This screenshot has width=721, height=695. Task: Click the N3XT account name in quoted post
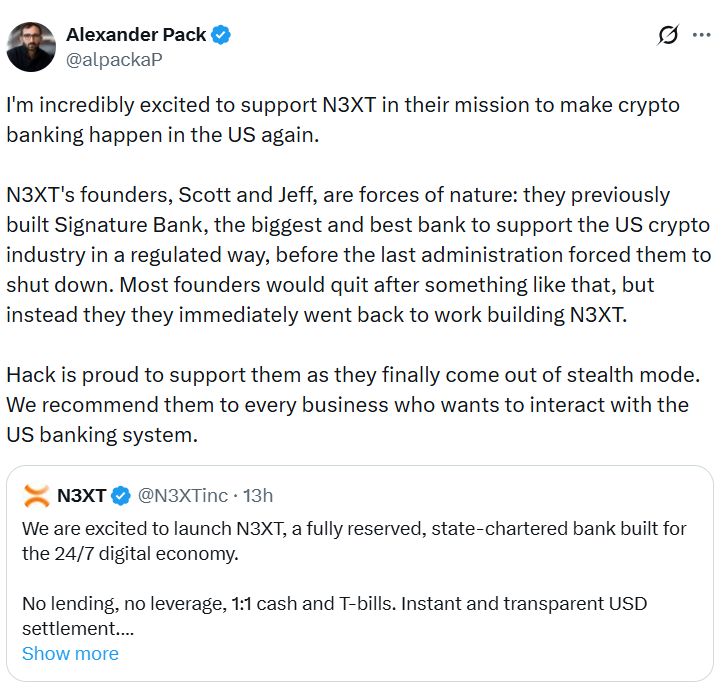tap(82, 495)
